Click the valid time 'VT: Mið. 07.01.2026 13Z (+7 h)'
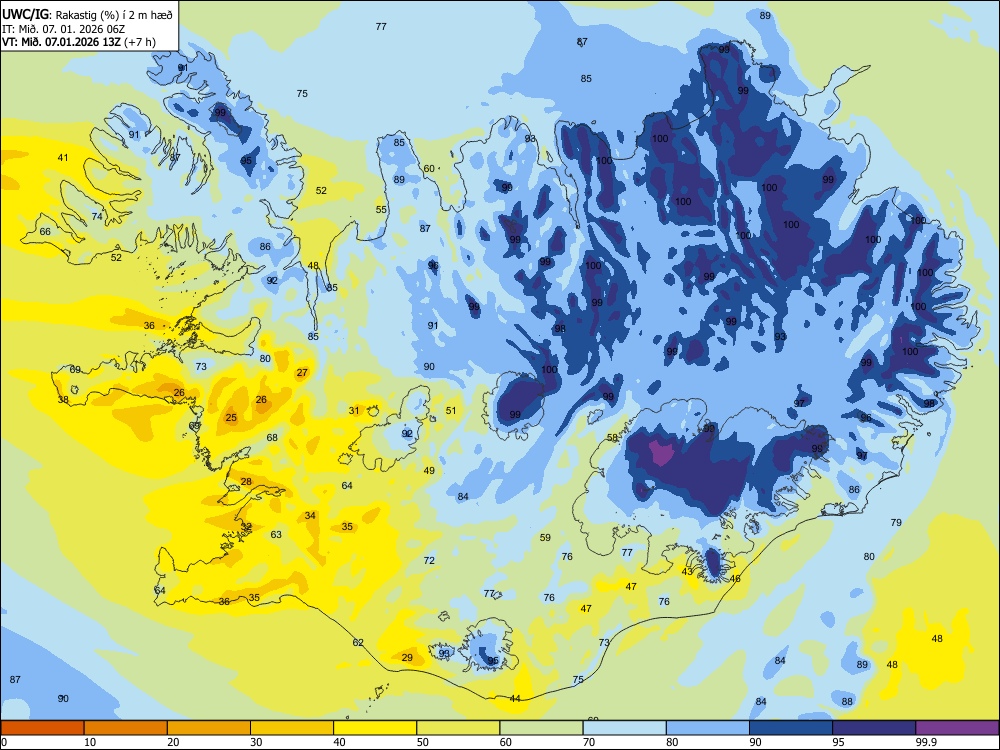 78,42
